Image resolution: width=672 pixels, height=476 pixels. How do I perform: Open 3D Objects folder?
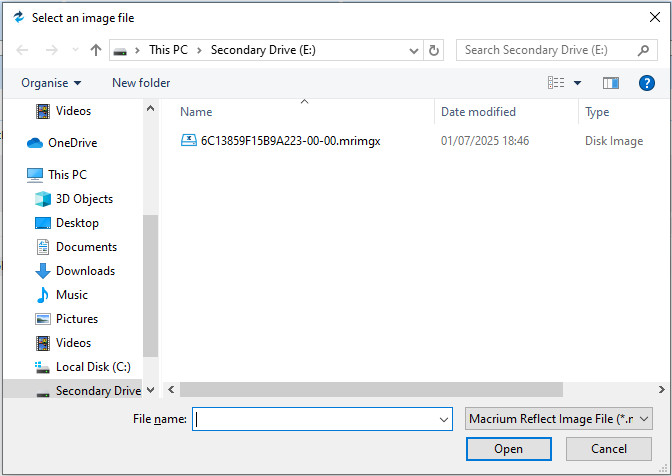(84, 199)
